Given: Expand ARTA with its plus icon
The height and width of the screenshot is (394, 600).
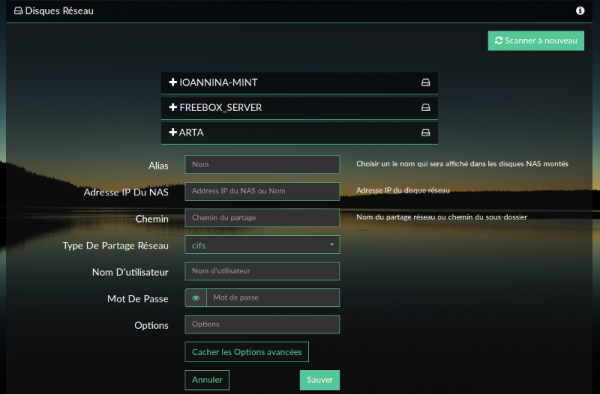Looking at the screenshot, I should [x=173, y=132].
